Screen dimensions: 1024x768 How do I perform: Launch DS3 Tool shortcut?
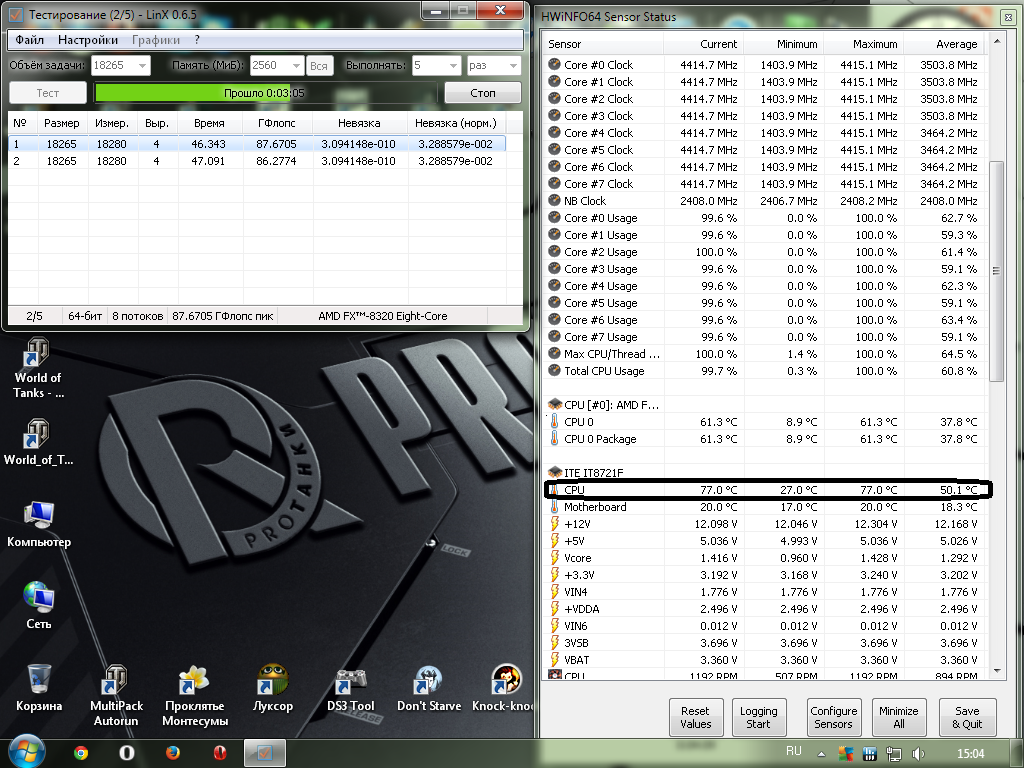coord(351,690)
